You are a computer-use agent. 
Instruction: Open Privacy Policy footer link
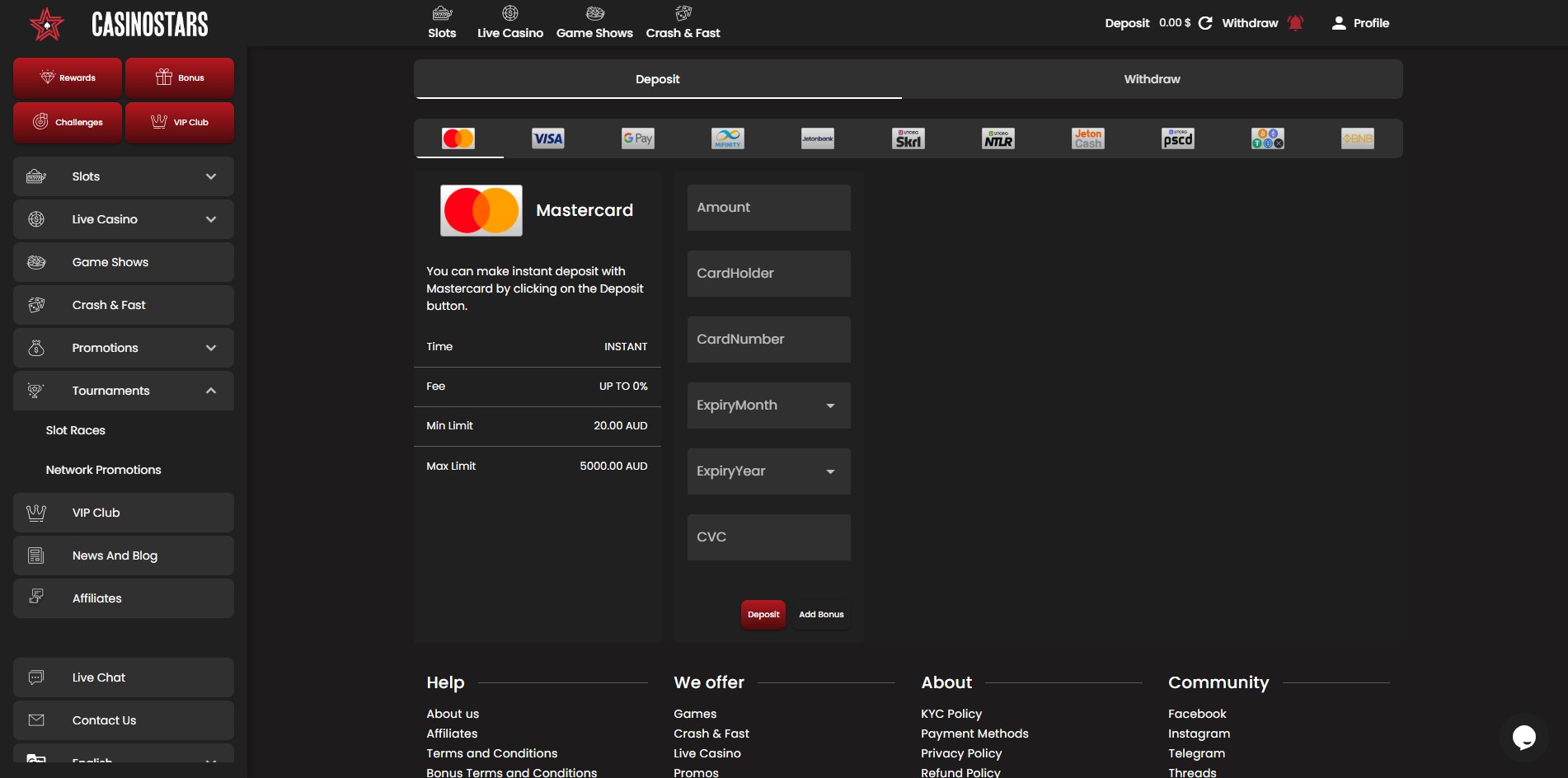pos(961,753)
